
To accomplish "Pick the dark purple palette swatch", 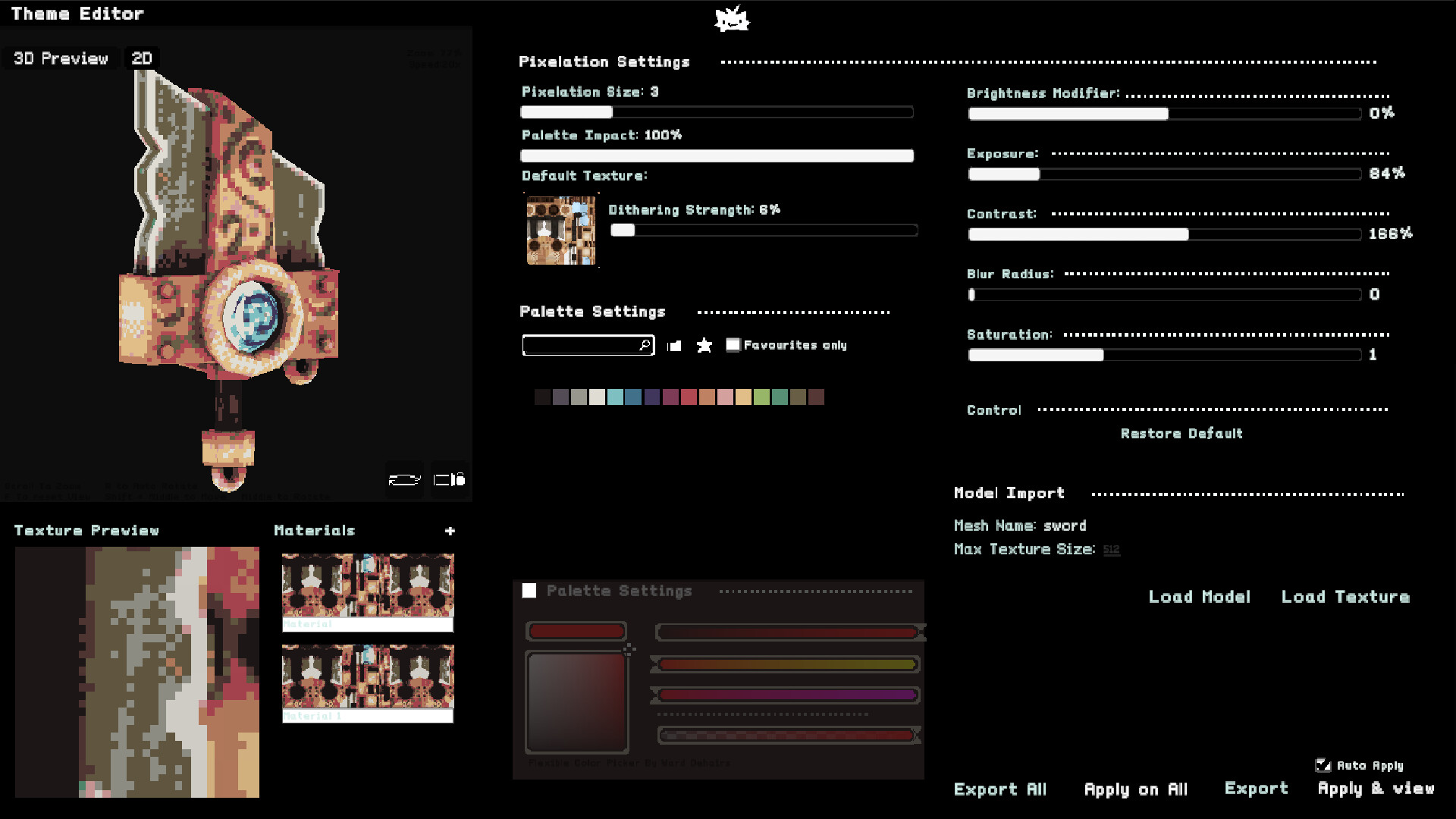I will tap(652, 397).
